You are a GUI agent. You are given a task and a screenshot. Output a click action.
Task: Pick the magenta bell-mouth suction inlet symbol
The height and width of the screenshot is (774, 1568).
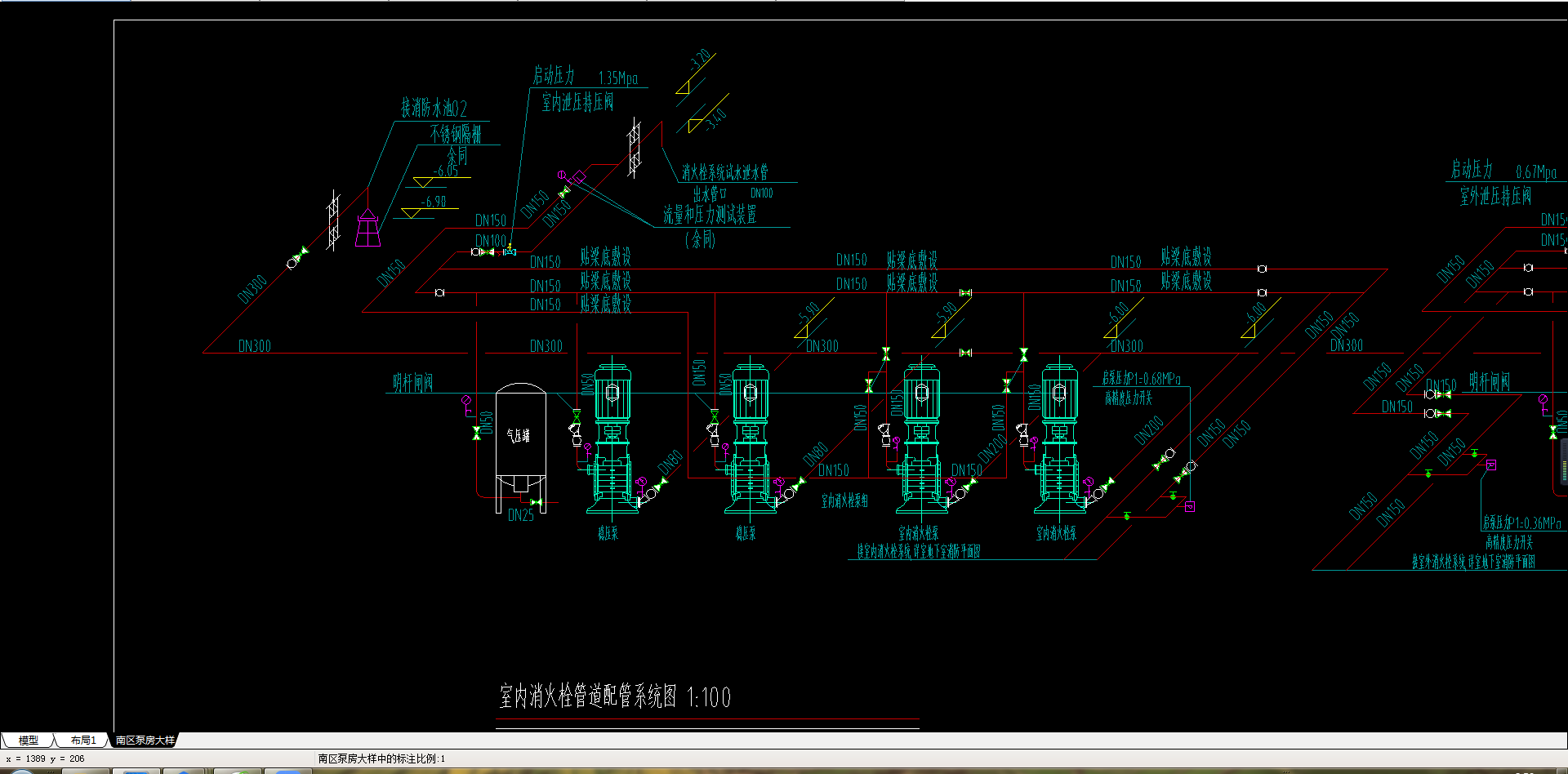click(x=367, y=227)
